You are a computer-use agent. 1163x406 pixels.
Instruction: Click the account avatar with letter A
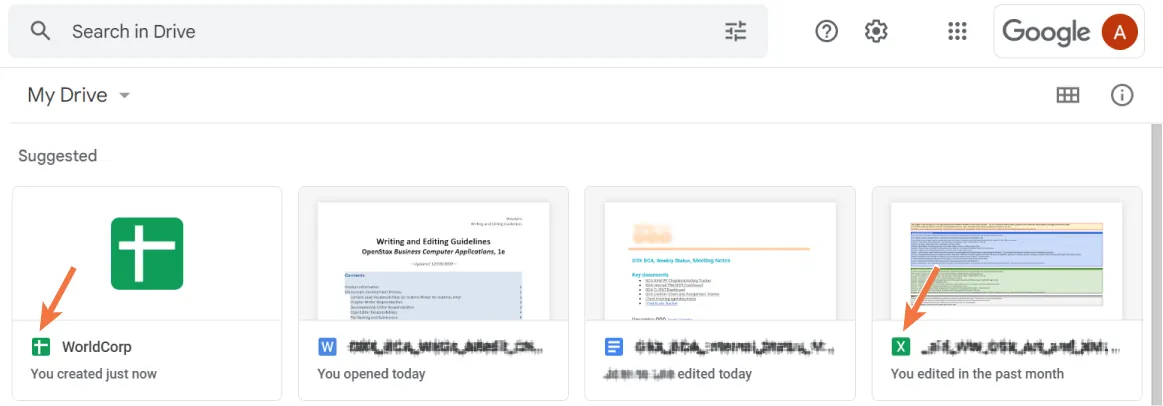coord(1119,32)
